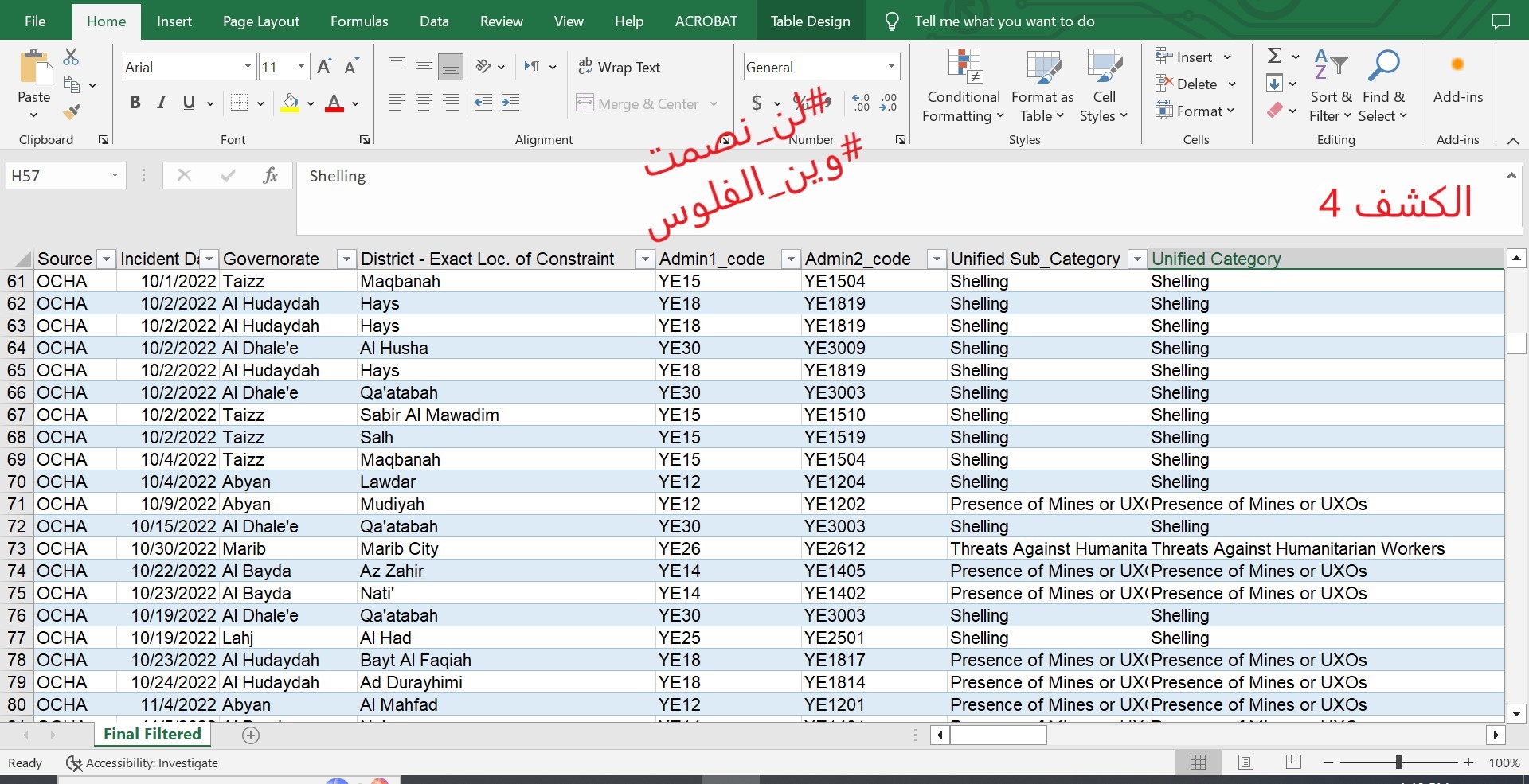Select the Final Filtered sheet tab
Viewport: 1529px width, 784px height.
[152, 735]
